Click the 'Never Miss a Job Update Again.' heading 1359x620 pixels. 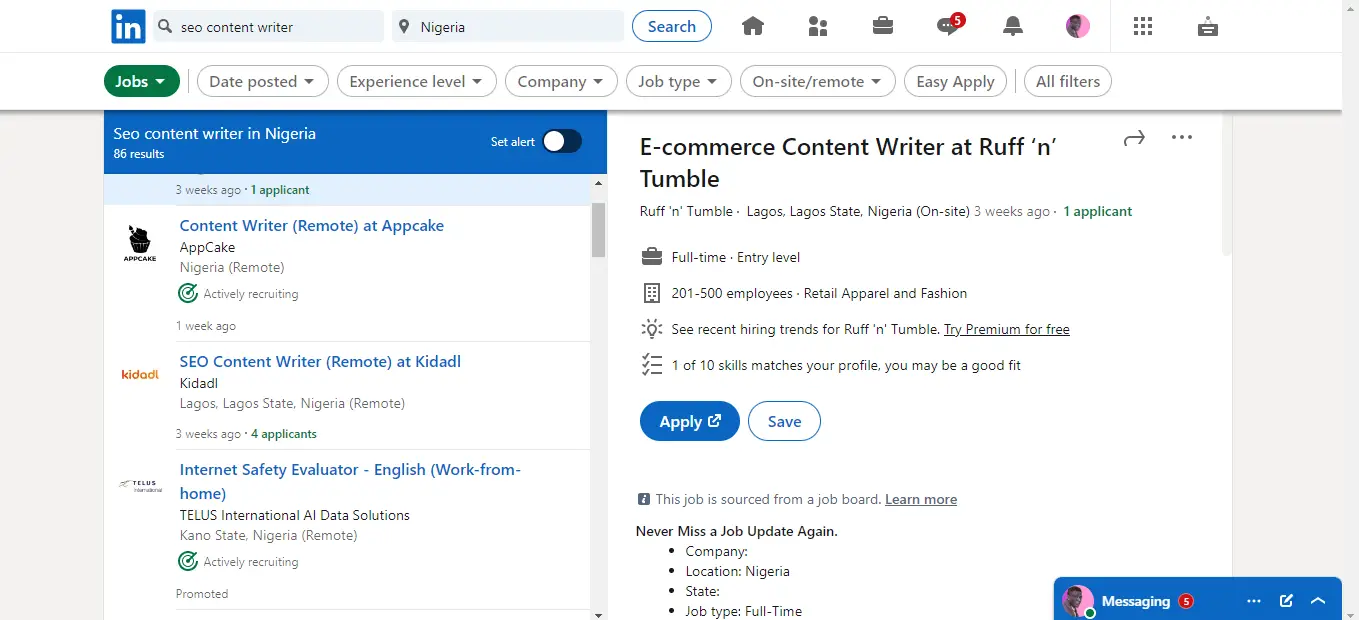(x=737, y=531)
